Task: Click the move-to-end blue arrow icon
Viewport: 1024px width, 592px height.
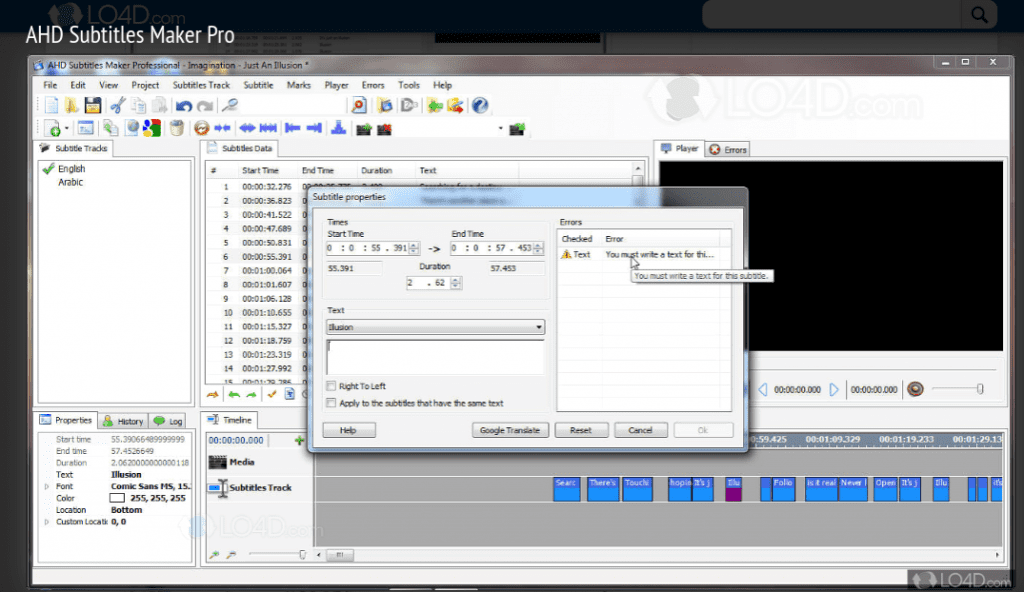Action: pos(314,128)
